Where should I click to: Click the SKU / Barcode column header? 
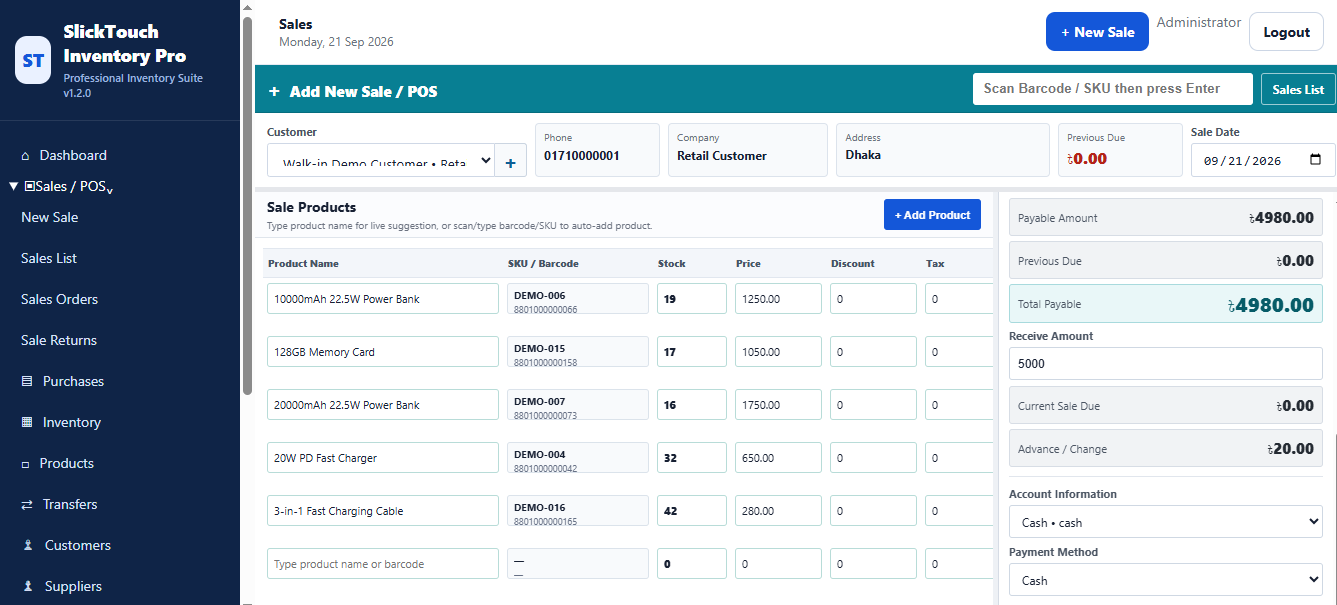pos(543,264)
